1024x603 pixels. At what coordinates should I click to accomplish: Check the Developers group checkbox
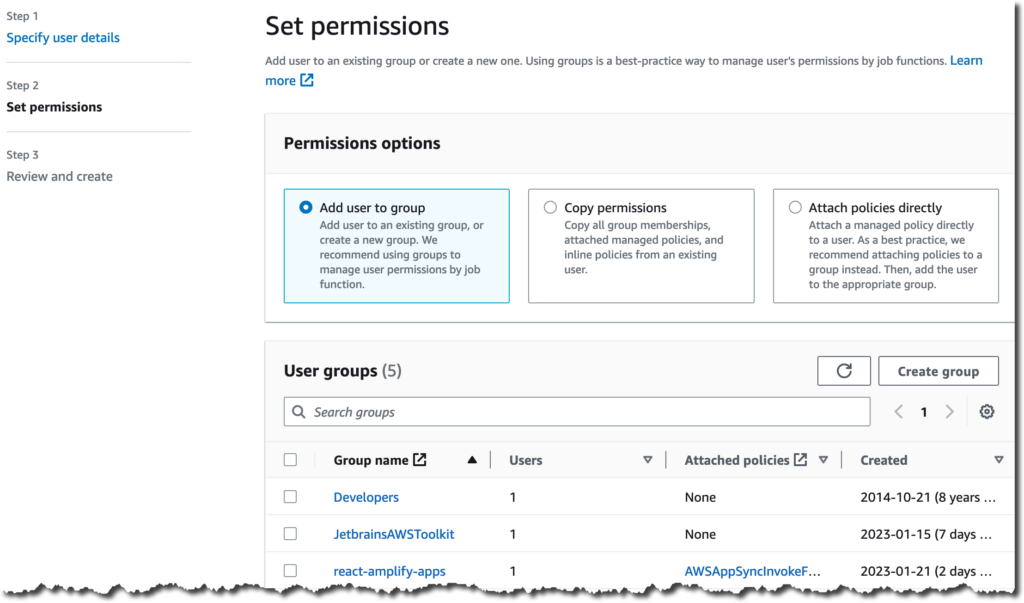click(x=290, y=497)
